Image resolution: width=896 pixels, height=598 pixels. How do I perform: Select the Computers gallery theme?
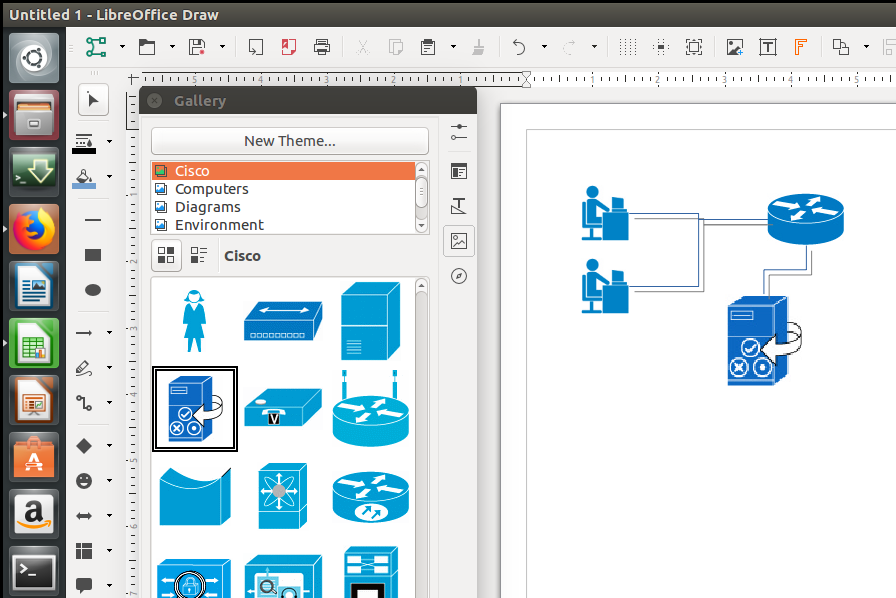(211, 189)
